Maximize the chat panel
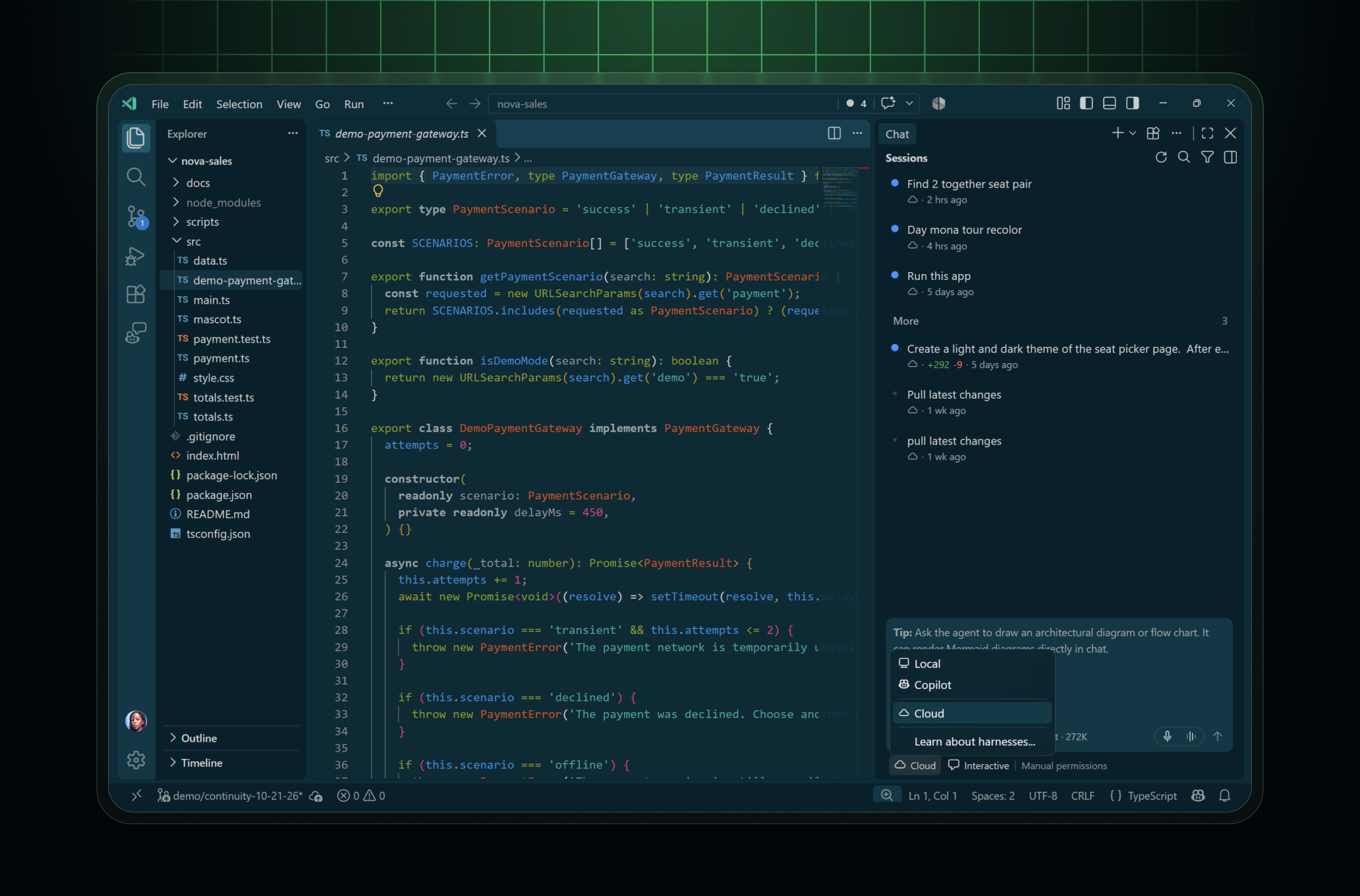This screenshot has width=1360, height=896. point(1207,133)
